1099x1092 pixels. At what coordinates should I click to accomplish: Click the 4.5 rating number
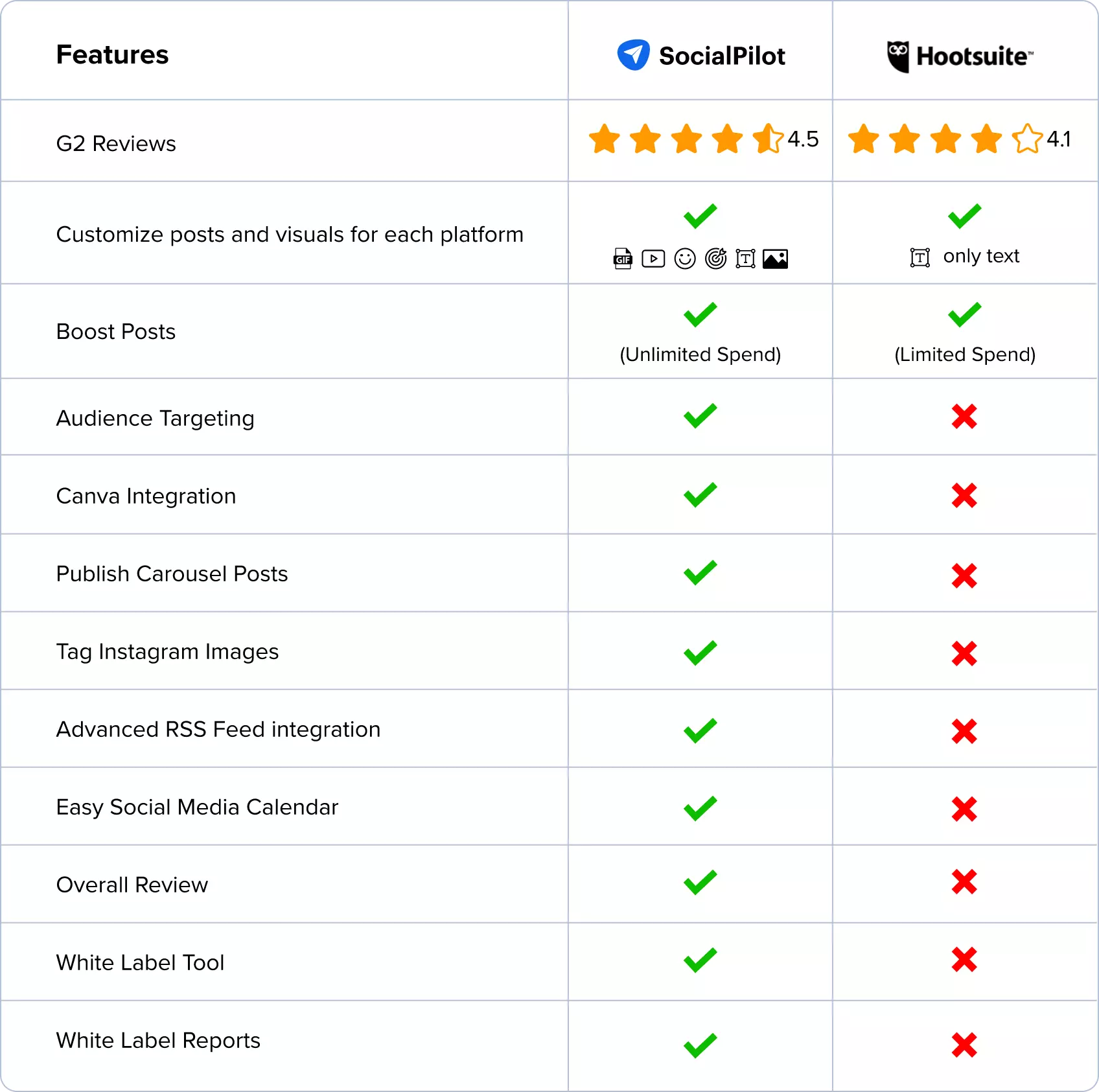(x=803, y=139)
